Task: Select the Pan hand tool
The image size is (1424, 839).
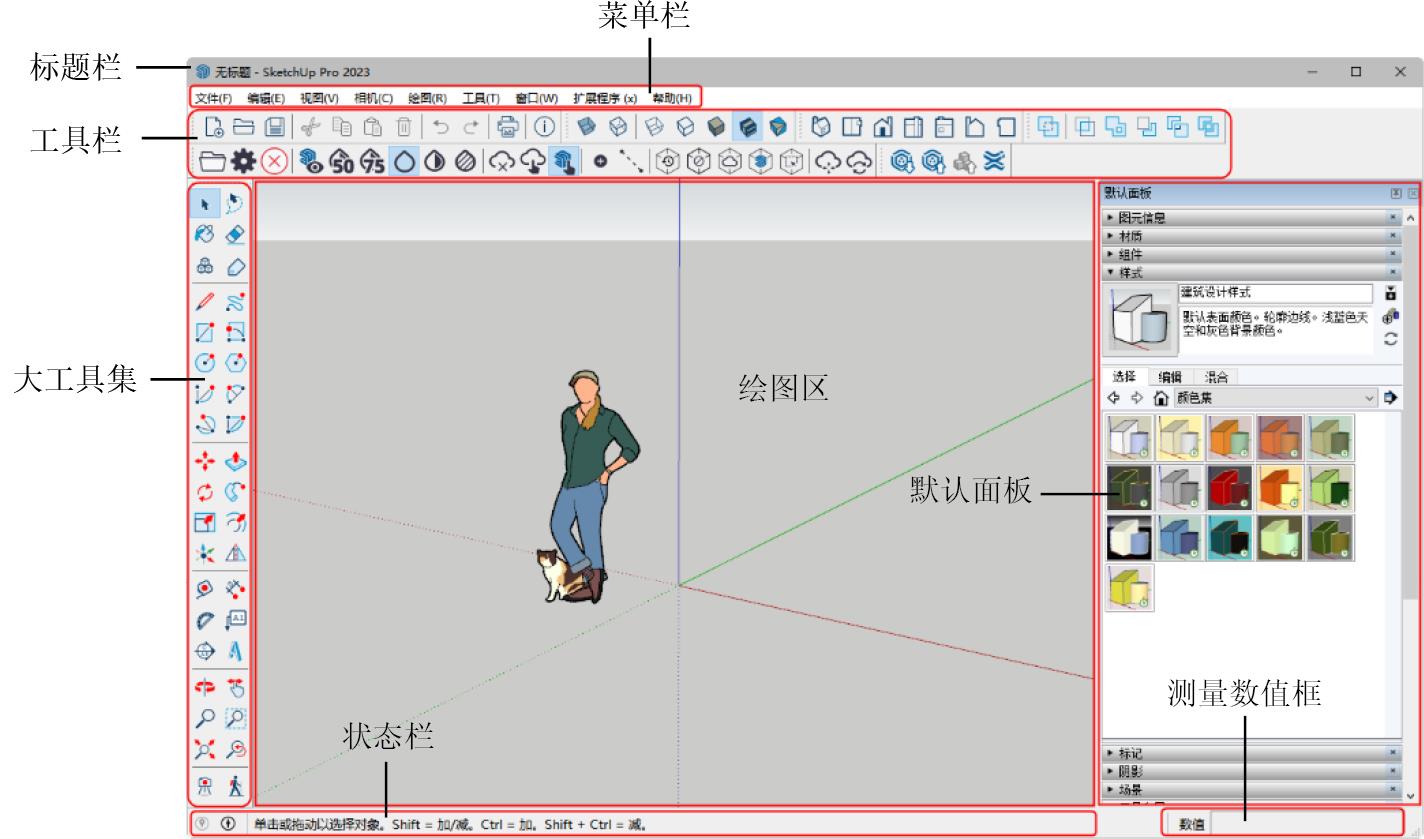Action: [235, 687]
